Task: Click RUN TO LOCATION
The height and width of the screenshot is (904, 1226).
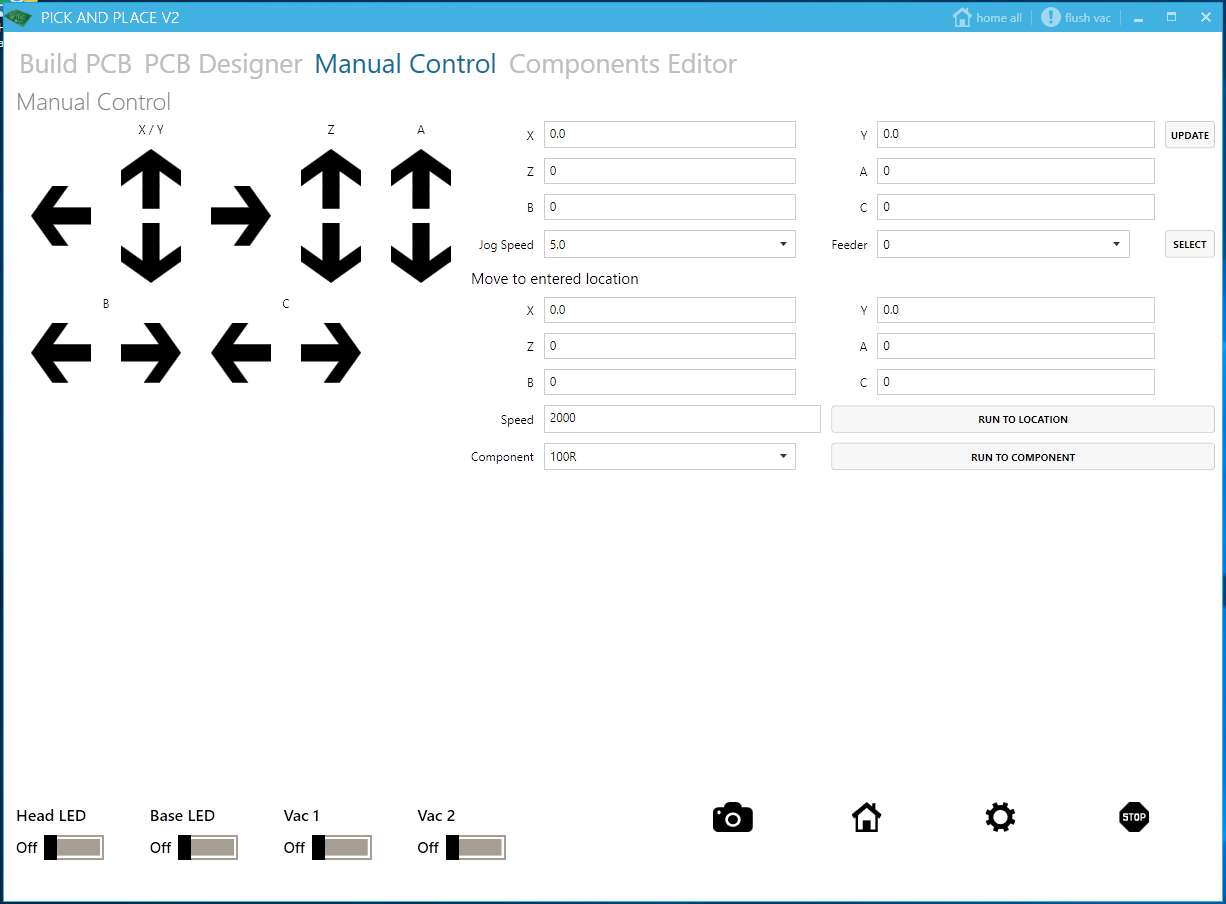Action: tap(1022, 418)
